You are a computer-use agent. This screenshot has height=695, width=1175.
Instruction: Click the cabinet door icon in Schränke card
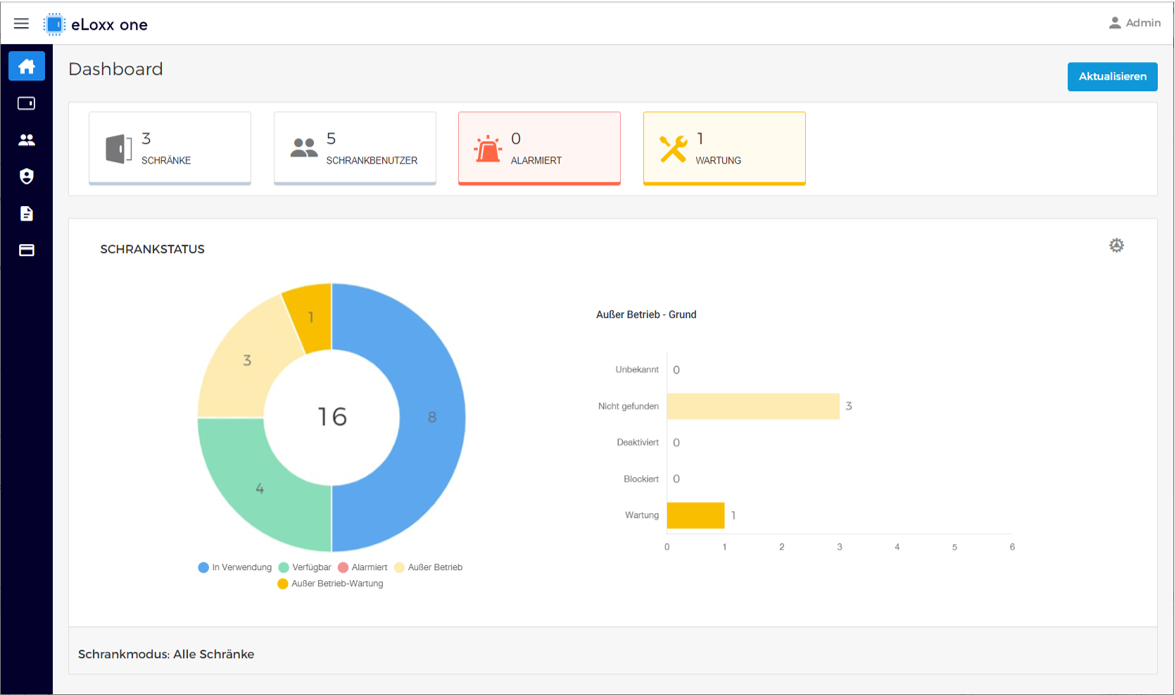118,148
